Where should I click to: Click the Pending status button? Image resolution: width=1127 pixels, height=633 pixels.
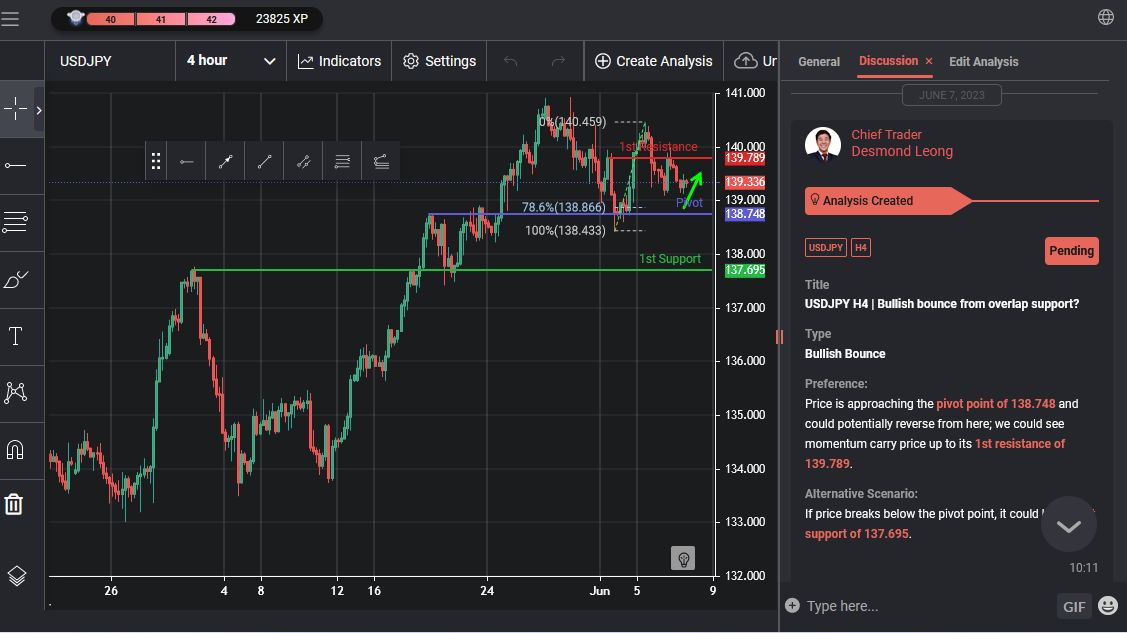point(1071,251)
